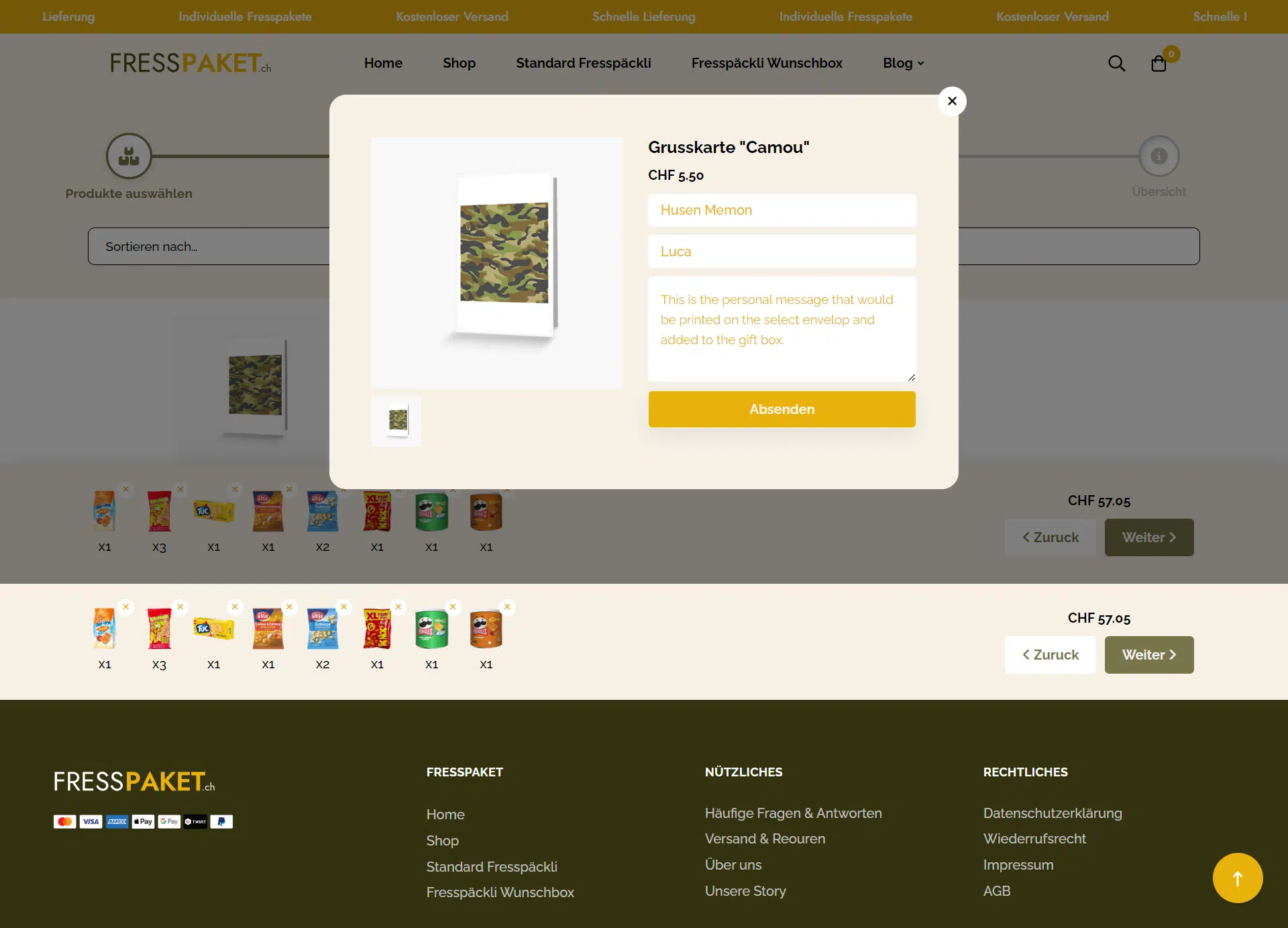Open Häufige Fragen & Antworten footer link

coord(793,813)
